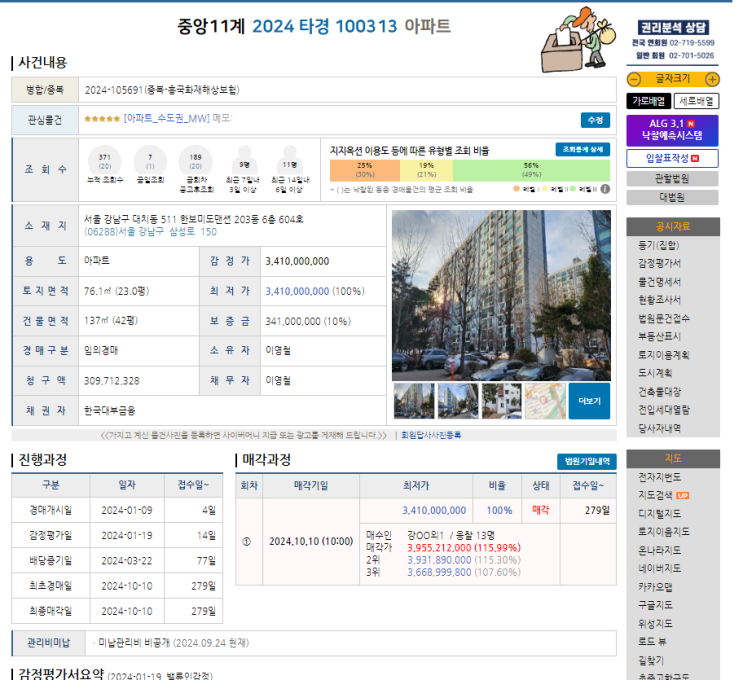Open 법원문건접수 record
This screenshot has width=743, height=680.
tap(663, 318)
